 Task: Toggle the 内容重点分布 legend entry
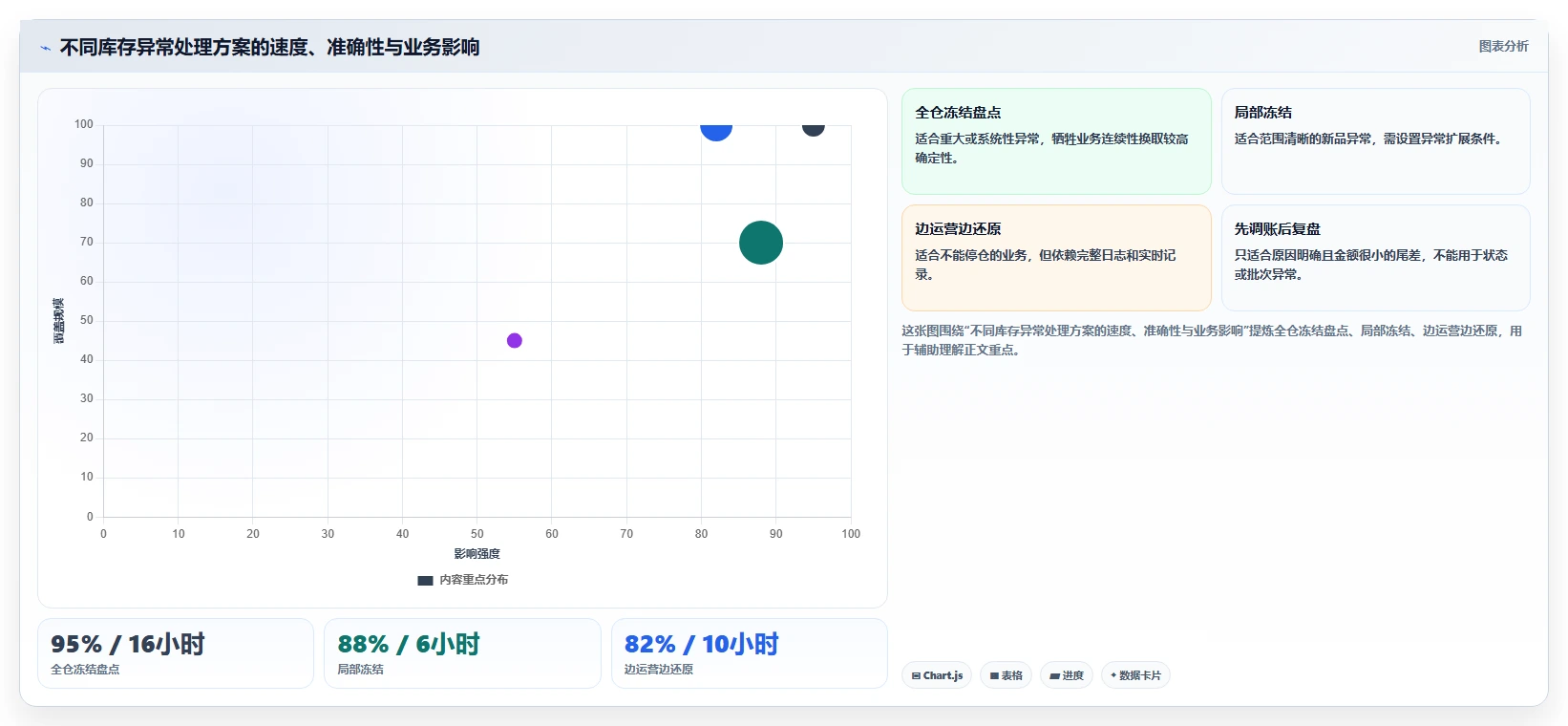[463, 580]
